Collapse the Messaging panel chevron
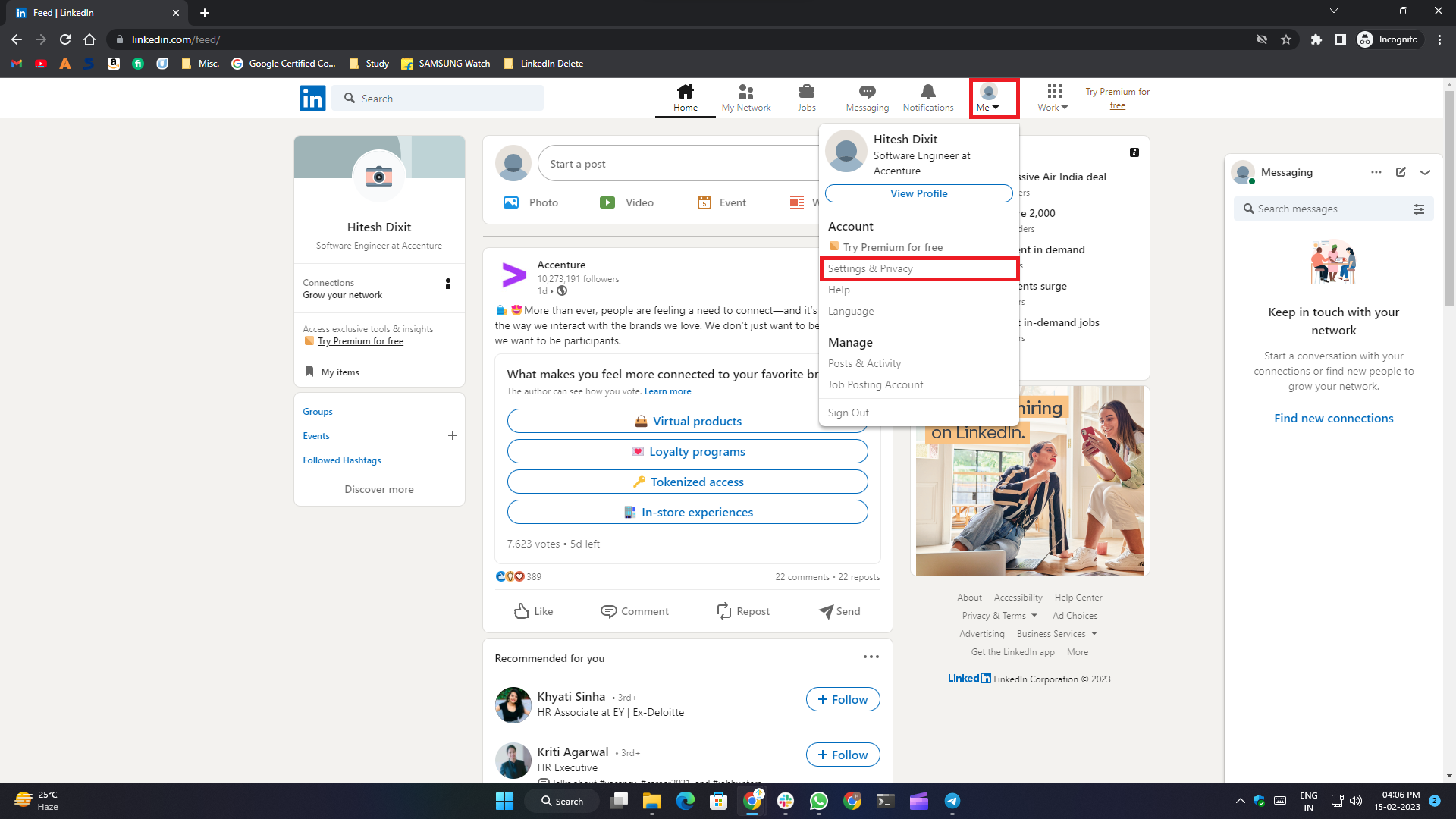Viewport: 1456px width, 819px height. click(x=1425, y=172)
